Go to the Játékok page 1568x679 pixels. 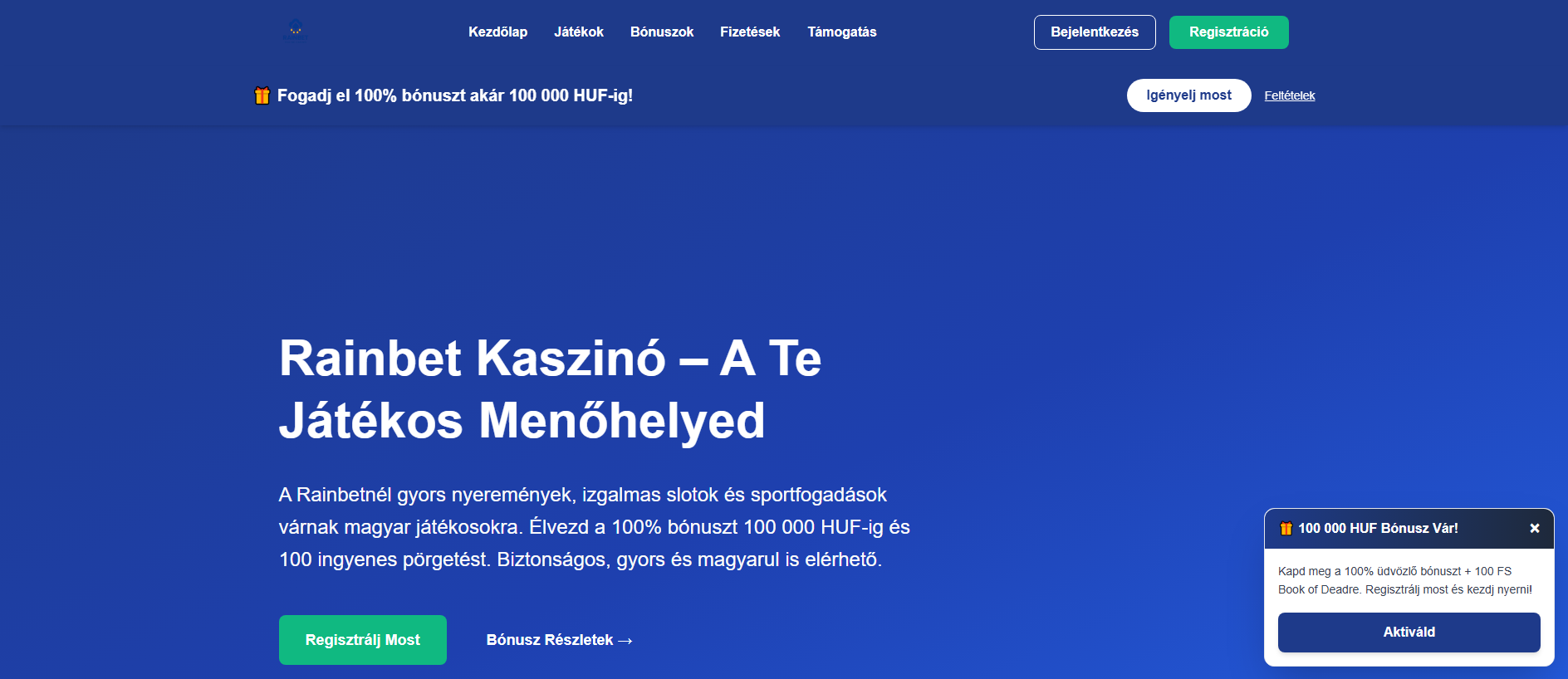(579, 32)
